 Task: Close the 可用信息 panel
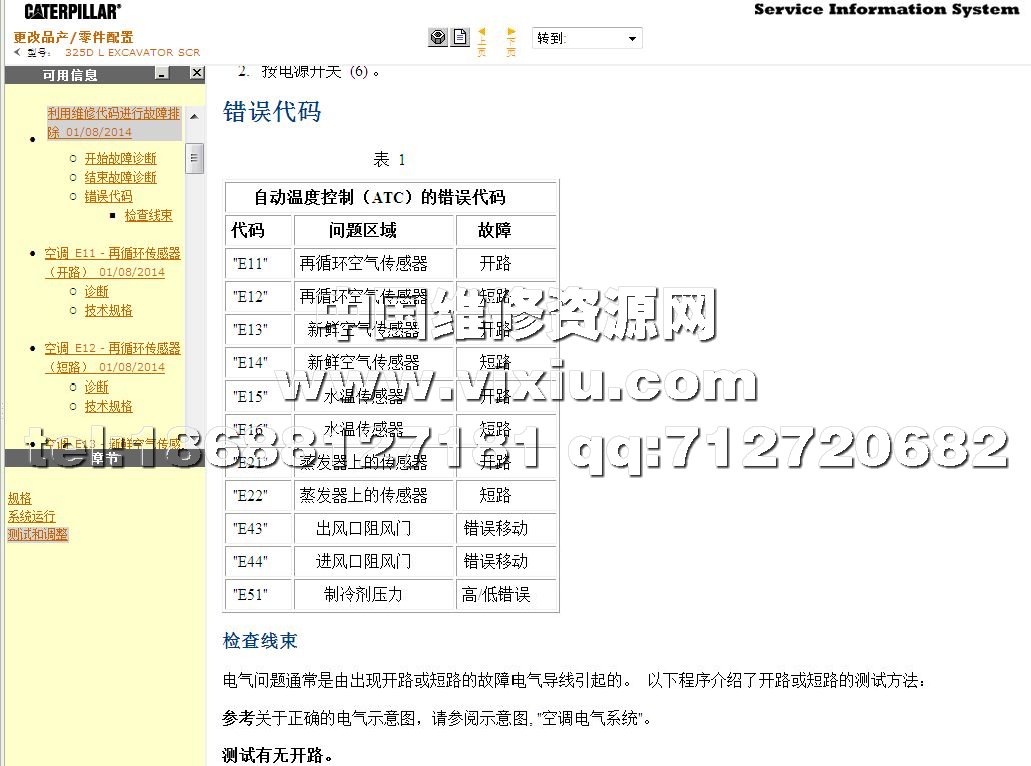(197, 74)
